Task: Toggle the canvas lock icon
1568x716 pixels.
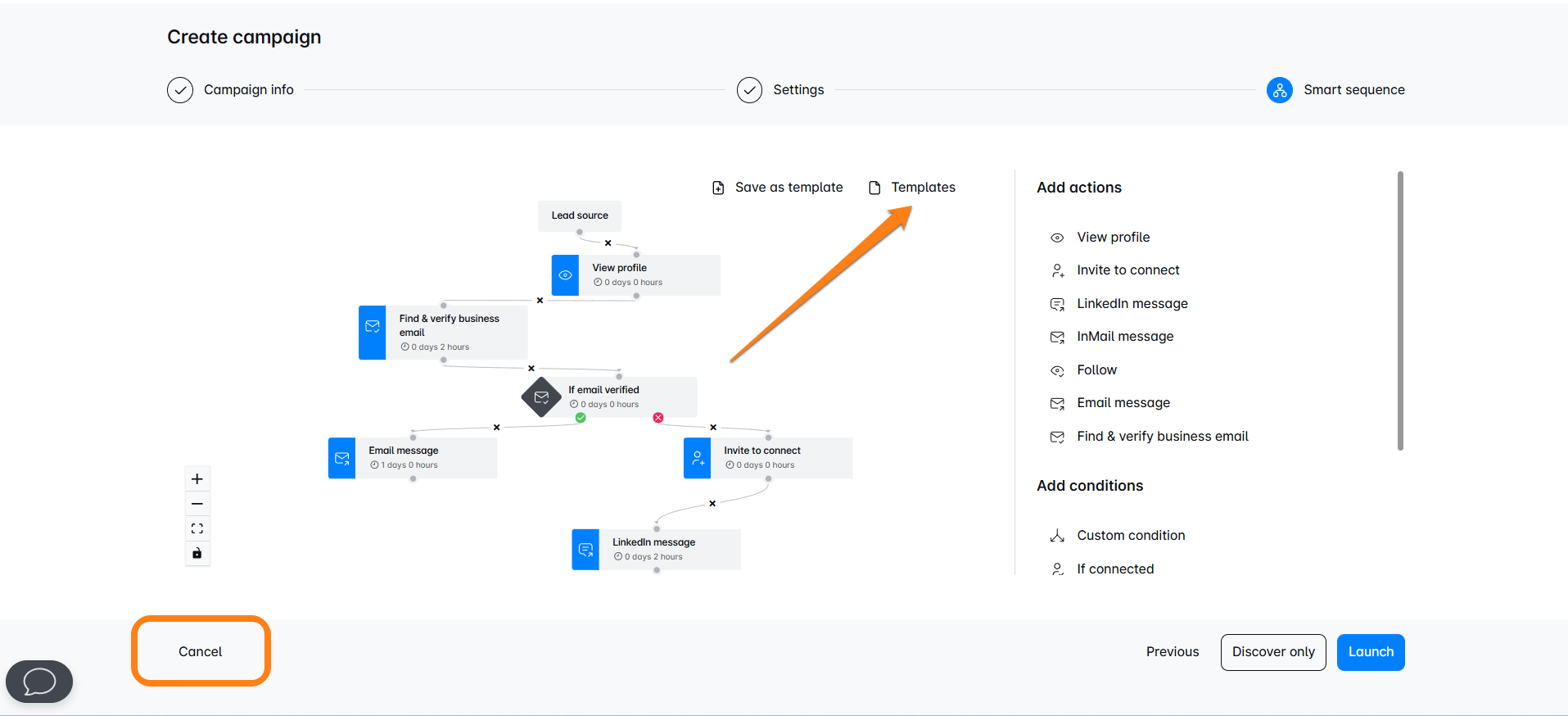Action: point(197,554)
